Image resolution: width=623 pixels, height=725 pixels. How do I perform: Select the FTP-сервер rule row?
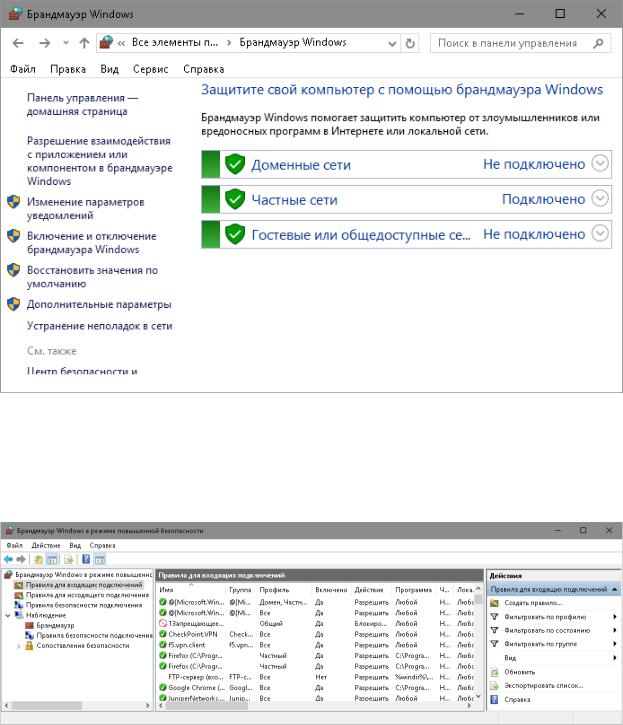[316, 677]
